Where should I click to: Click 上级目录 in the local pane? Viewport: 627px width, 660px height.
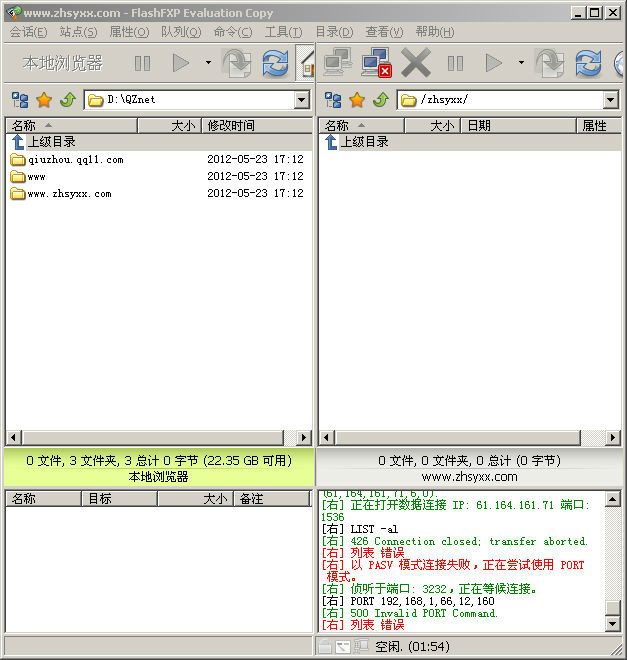tap(44, 142)
